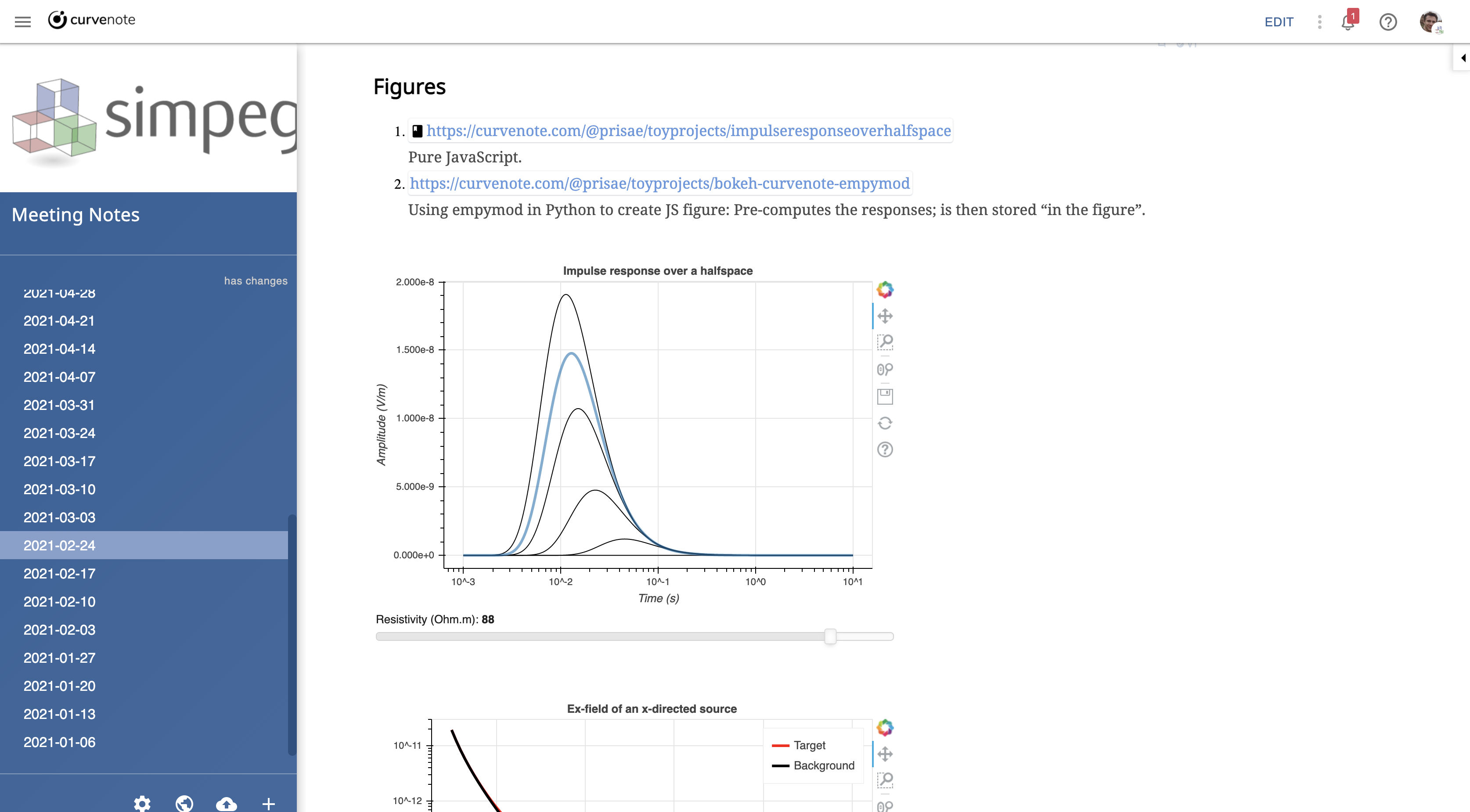The height and width of the screenshot is (812, 1470).
Task: Click the Bokeh pan/move tool icon
Action: [x=884, y=316]
